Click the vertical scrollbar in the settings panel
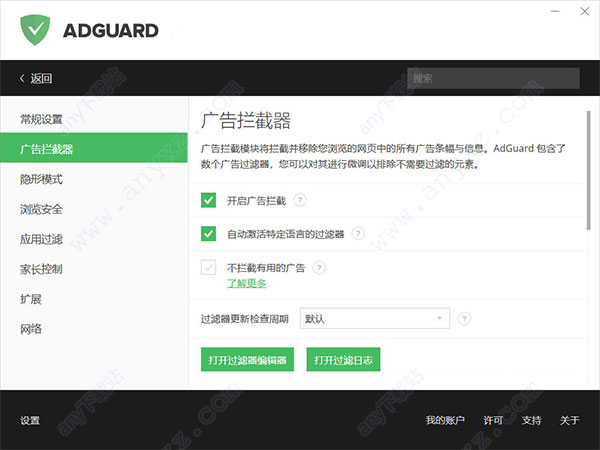The image size is (600, 450). point(588,171)
